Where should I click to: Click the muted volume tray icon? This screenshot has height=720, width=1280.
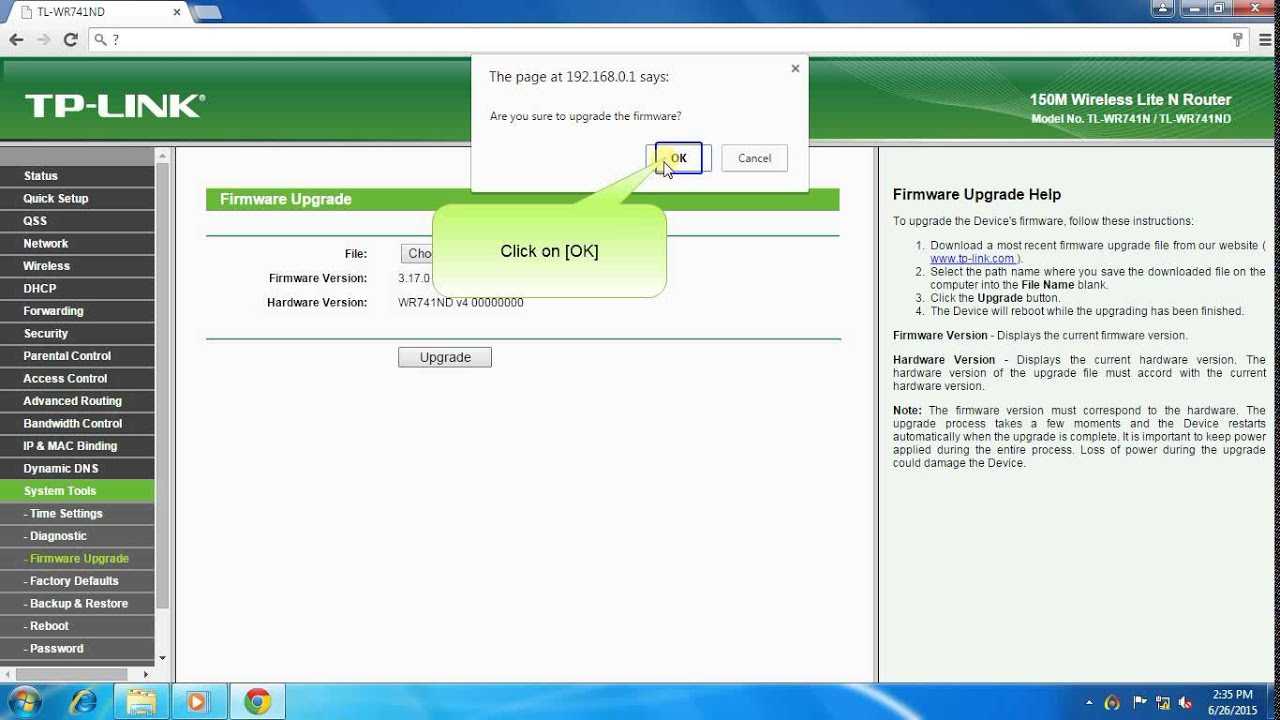[x=1186, y=703]
